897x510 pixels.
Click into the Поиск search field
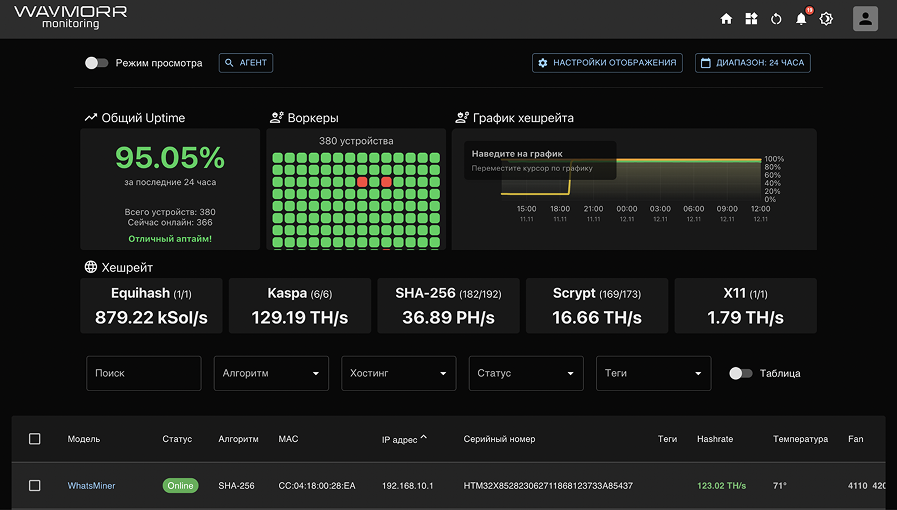[144, 373]
